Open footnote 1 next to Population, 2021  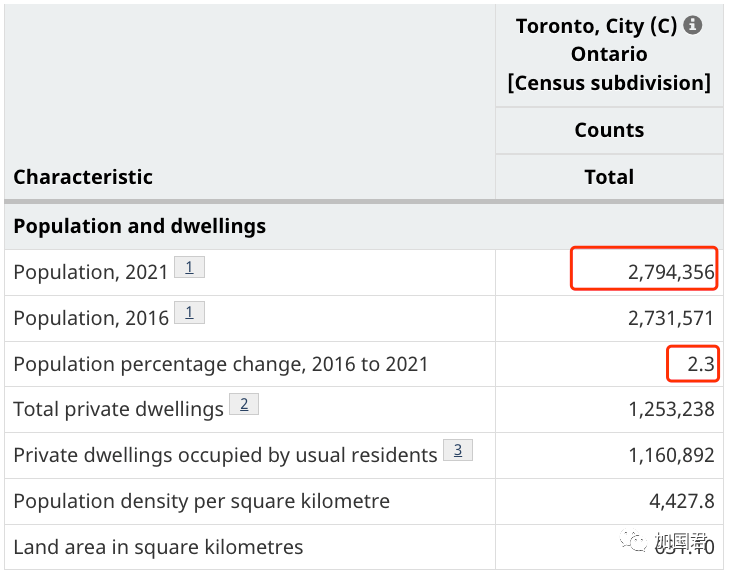pyautogui.click(x=189, y=267)
